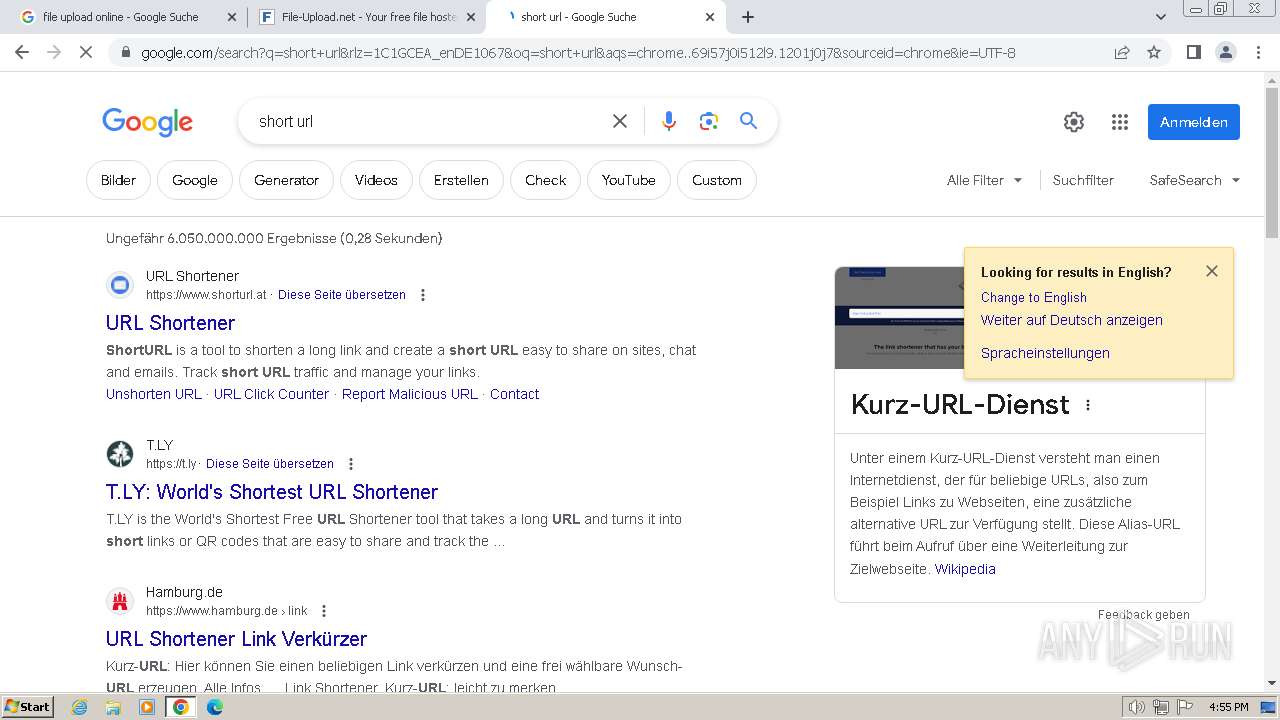Image resolution: width=1280 pixels, height=720 pixels.
Task: Open the Chrome three-dot menu
Action: tap(1258, 52)
